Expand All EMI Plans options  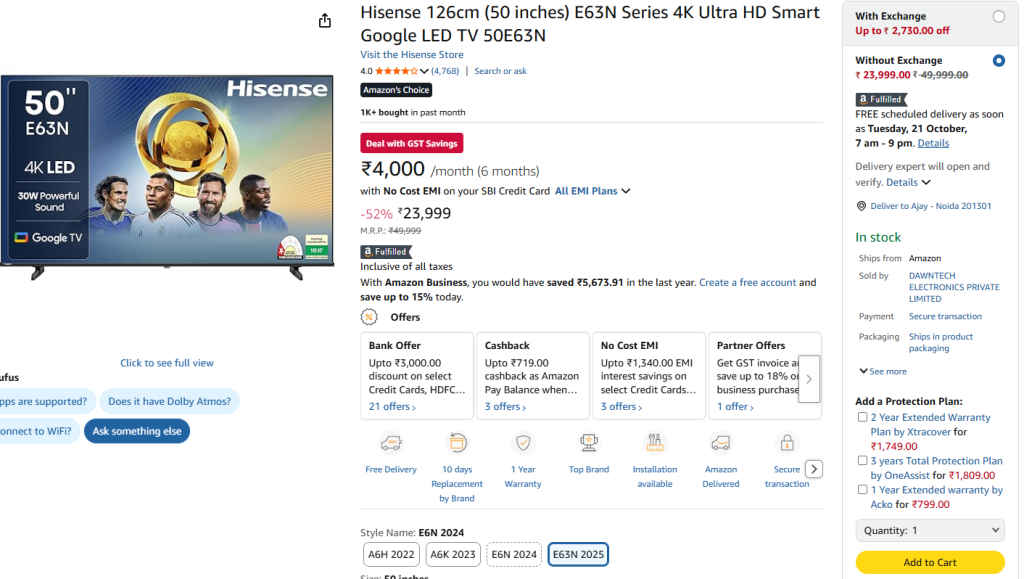pyautogui.click(x=592, y=190)
